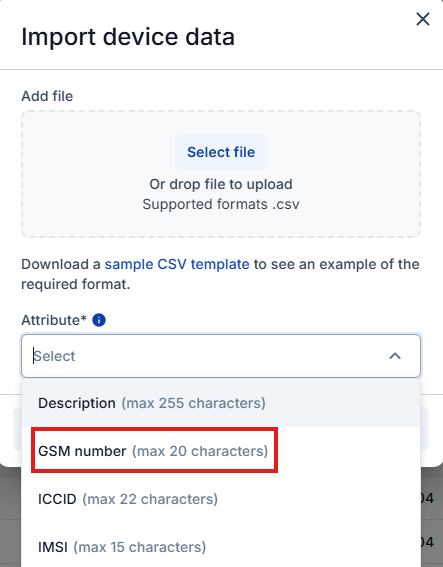The width and height of the screenshot is (443, 567).
Task: Focus the Attribute Select input field
Action: coord(221,356)
